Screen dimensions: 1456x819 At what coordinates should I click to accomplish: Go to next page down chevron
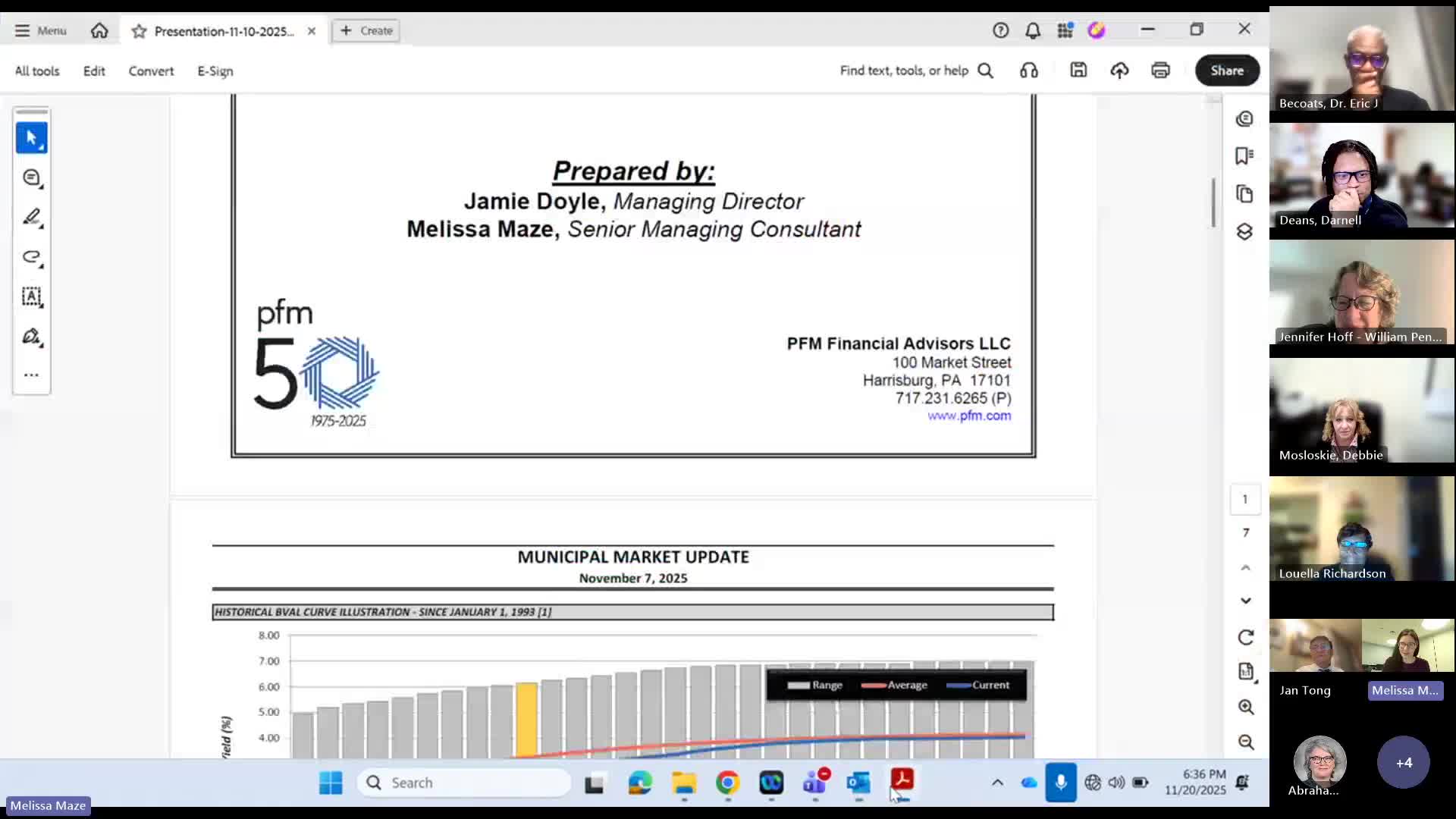tap(1245, 601)
